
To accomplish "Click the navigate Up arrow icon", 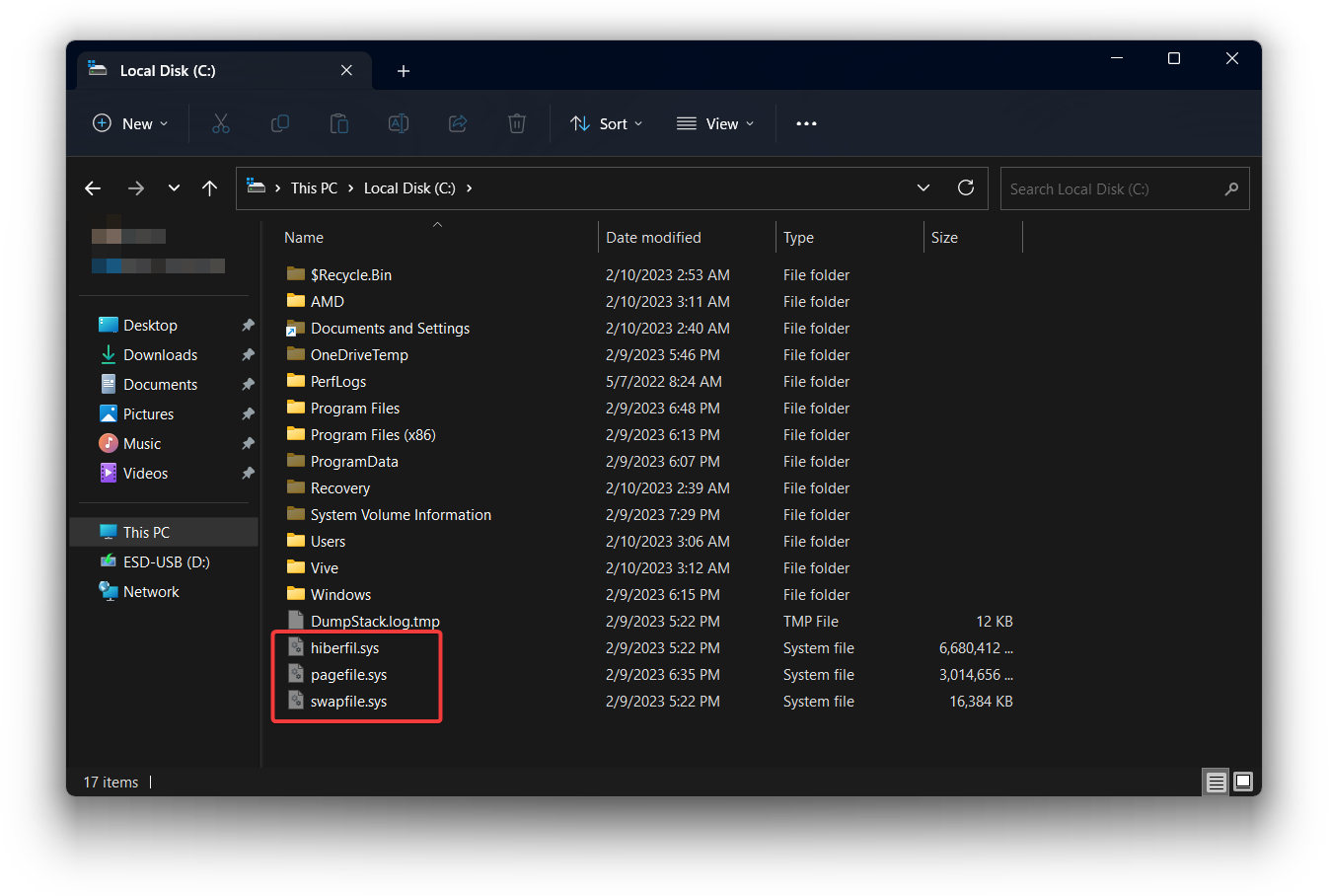I will [209, 187].
